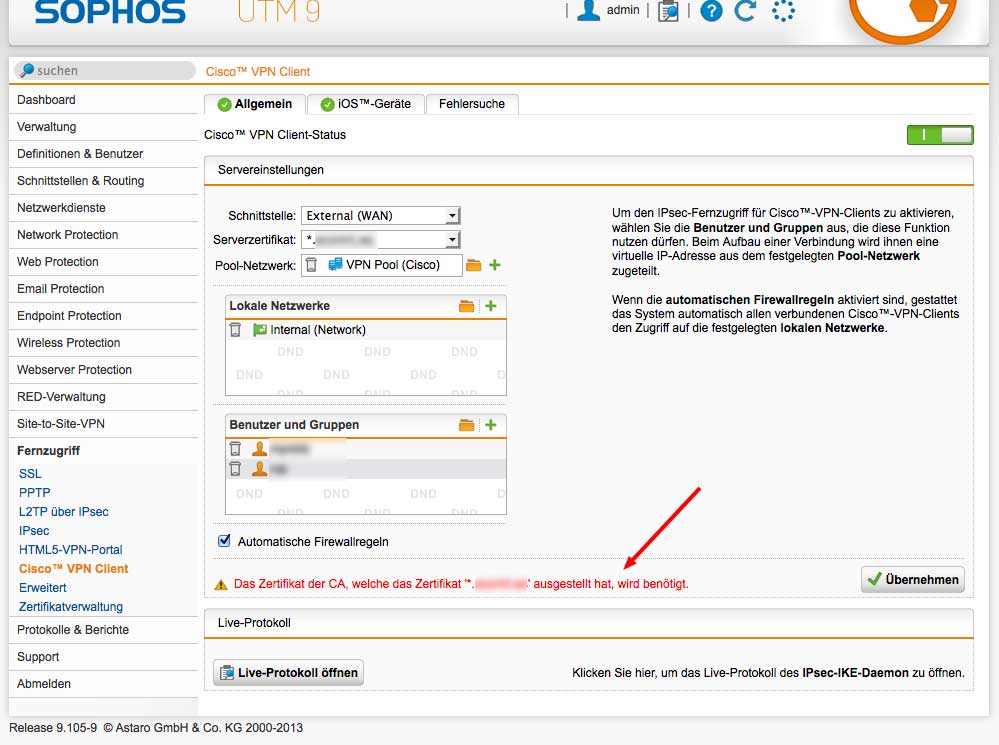Screen dimensions: 999x745
Task: Open Erweitert under Fernzugriff
Action: pyautogui.click(x=43, y=588)
